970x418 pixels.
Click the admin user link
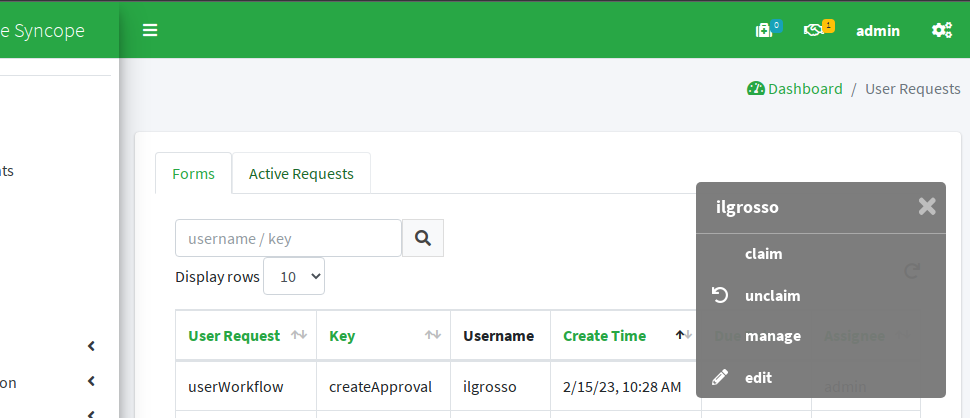pos(878,30)
